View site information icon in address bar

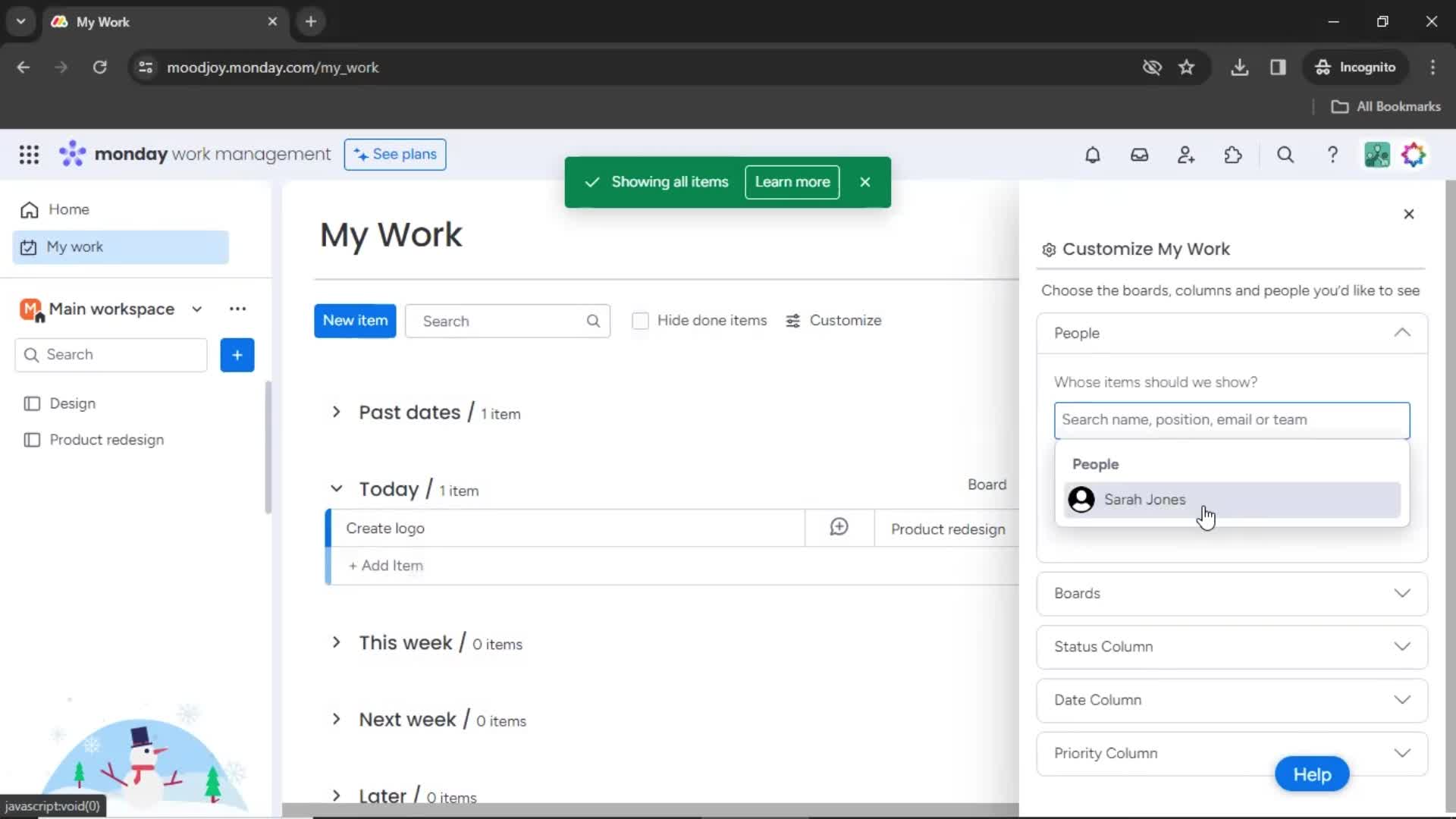[x=146, y=67]
